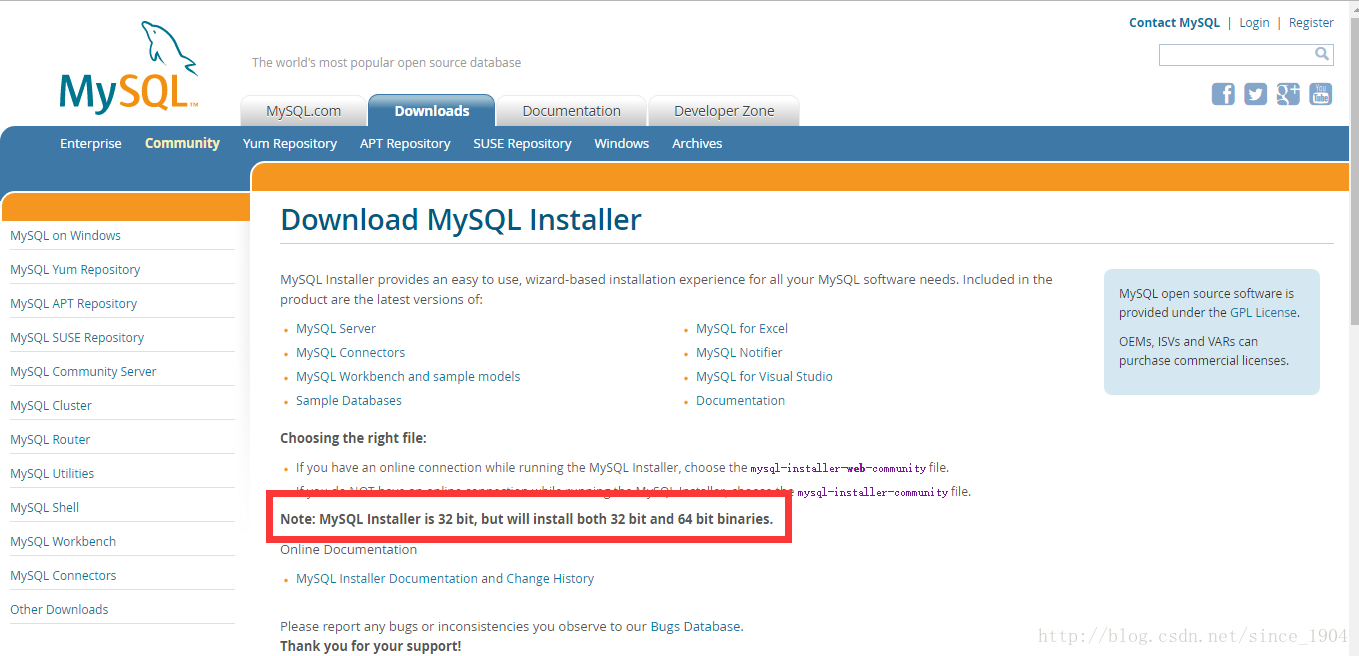
Task: Click the 'Choosing the right file:' text
Action: pyautogui.click(x=353, y=438)
